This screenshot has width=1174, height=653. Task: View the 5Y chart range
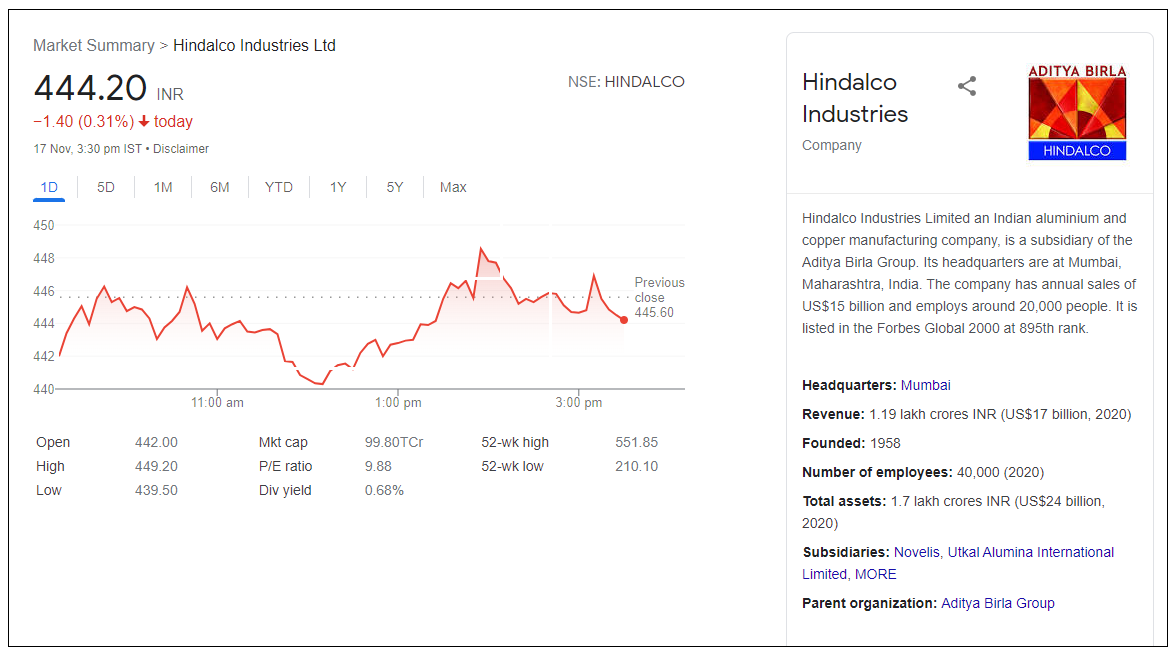[395, 187]
